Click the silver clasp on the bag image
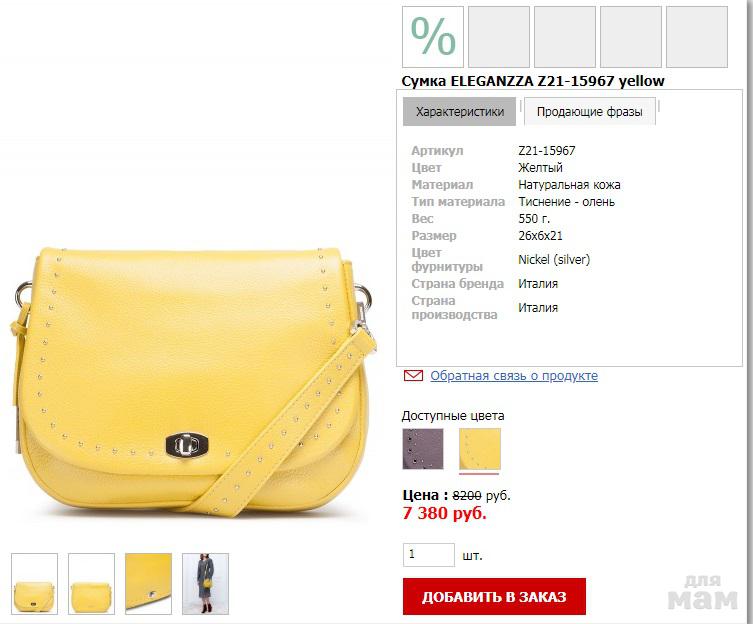Image resolution: width=753 pixels, height=624 pixels. pyautogui.click(x=187, y=445)
